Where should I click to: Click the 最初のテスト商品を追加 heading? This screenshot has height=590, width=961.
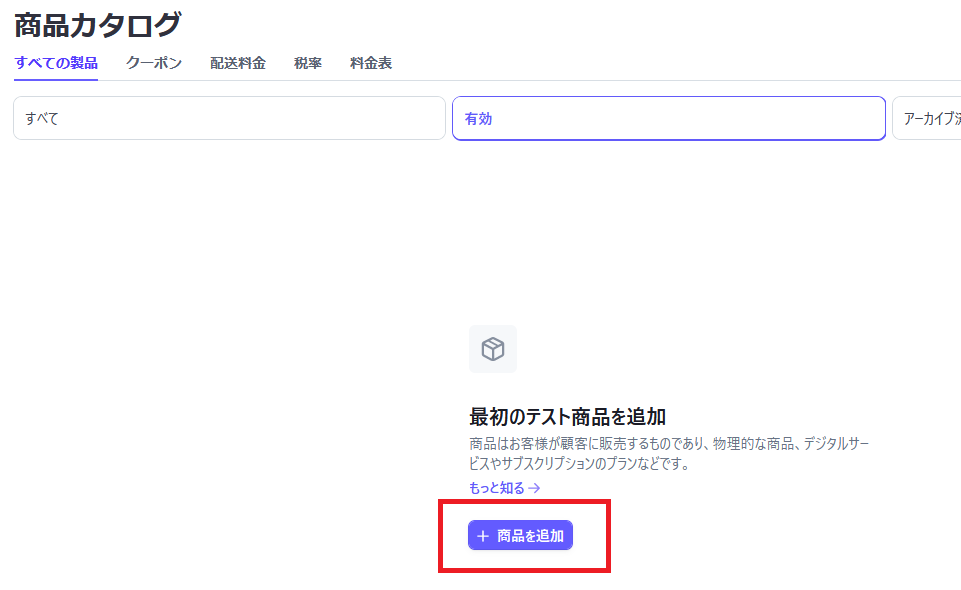click(567, 416)
